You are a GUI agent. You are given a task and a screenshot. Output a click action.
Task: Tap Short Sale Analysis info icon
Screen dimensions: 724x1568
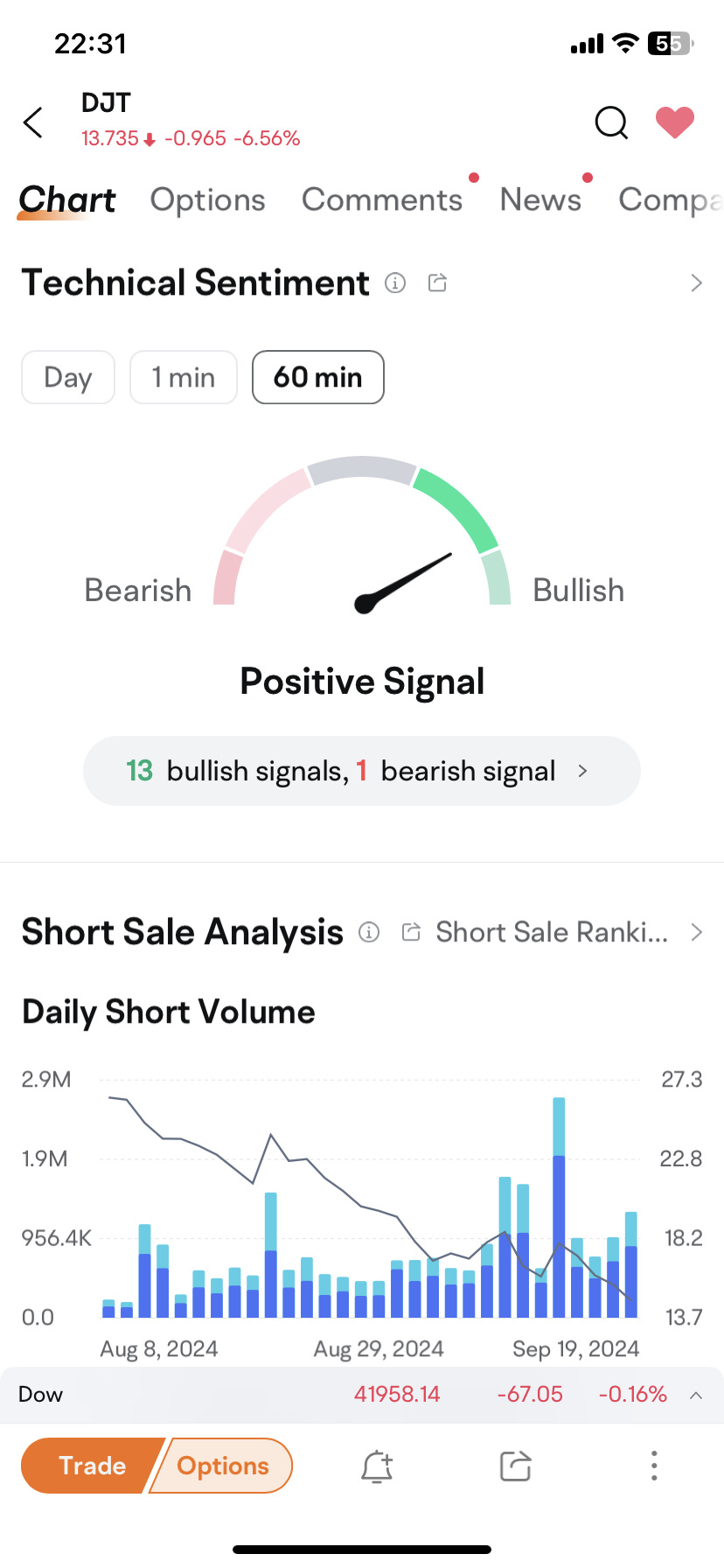pyautogui.click(x=369, y=932)
